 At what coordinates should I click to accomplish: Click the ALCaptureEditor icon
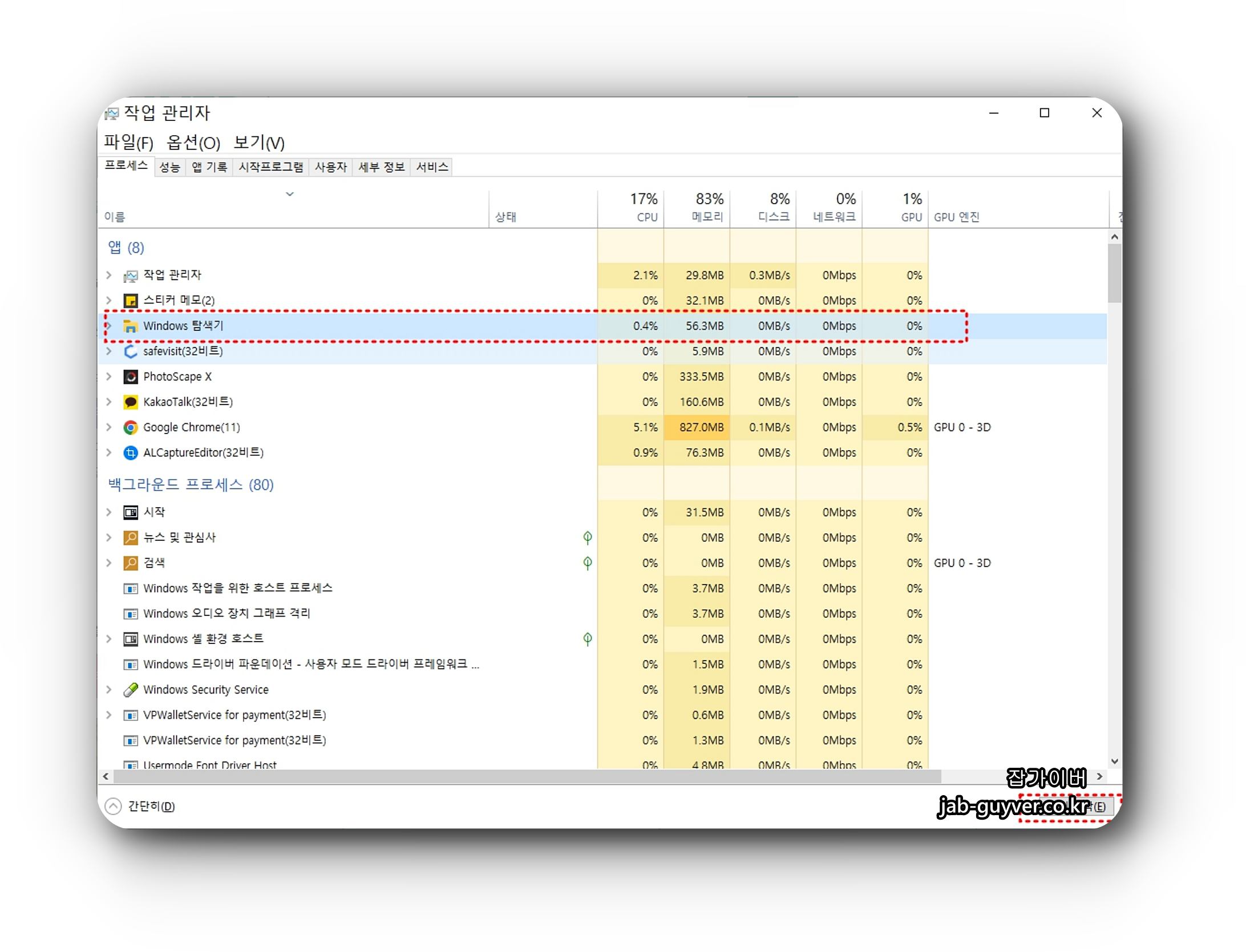[x=131, y=453]
